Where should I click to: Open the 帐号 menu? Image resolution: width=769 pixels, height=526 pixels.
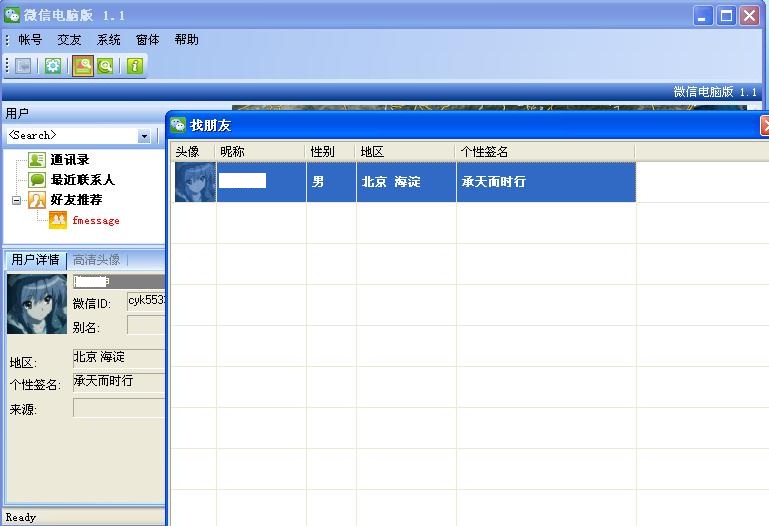pos(30,40)
